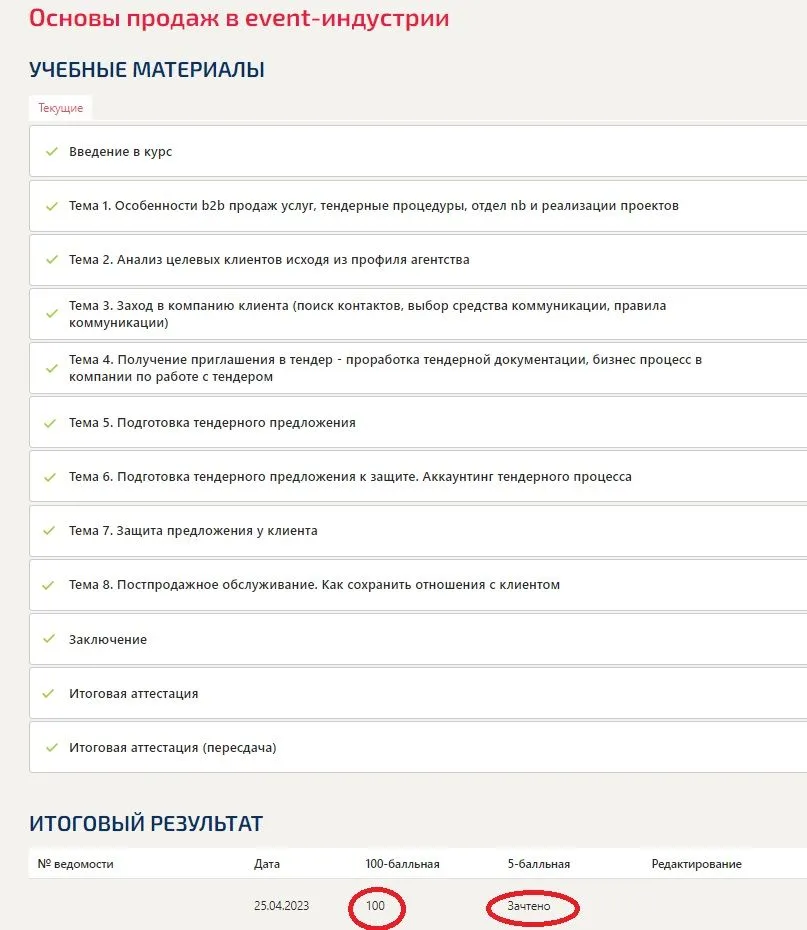Expand Тема 6 Подготовка к защите row

click(x=418, y=477)
